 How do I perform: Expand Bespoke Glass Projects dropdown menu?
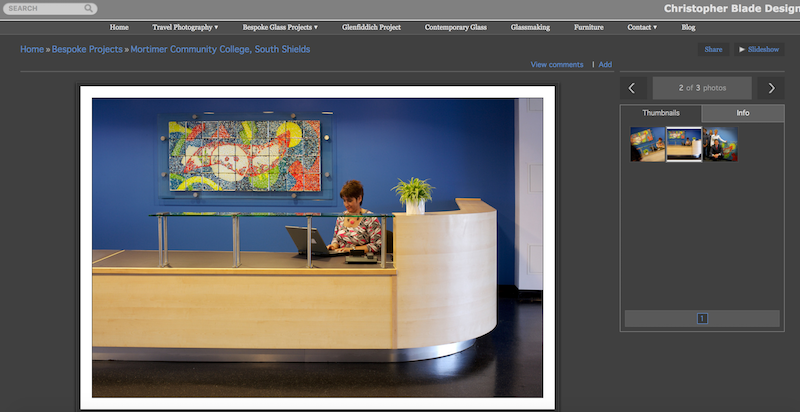click(280, 27)
